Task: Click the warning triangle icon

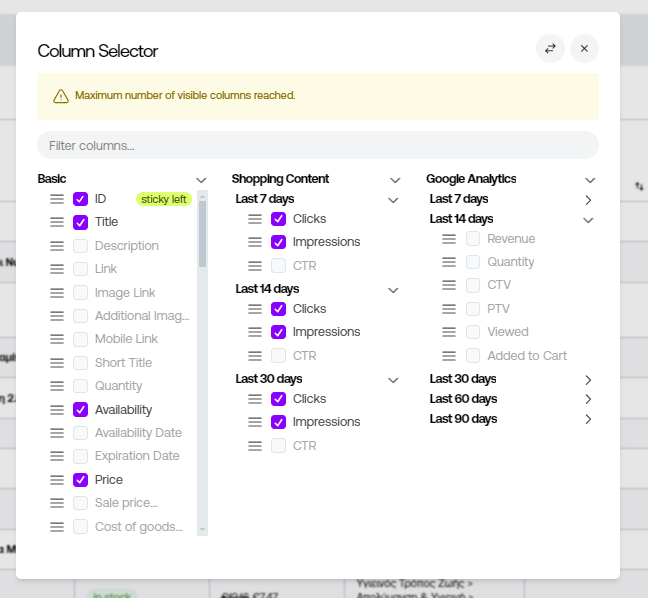Action: click(61, 96)
